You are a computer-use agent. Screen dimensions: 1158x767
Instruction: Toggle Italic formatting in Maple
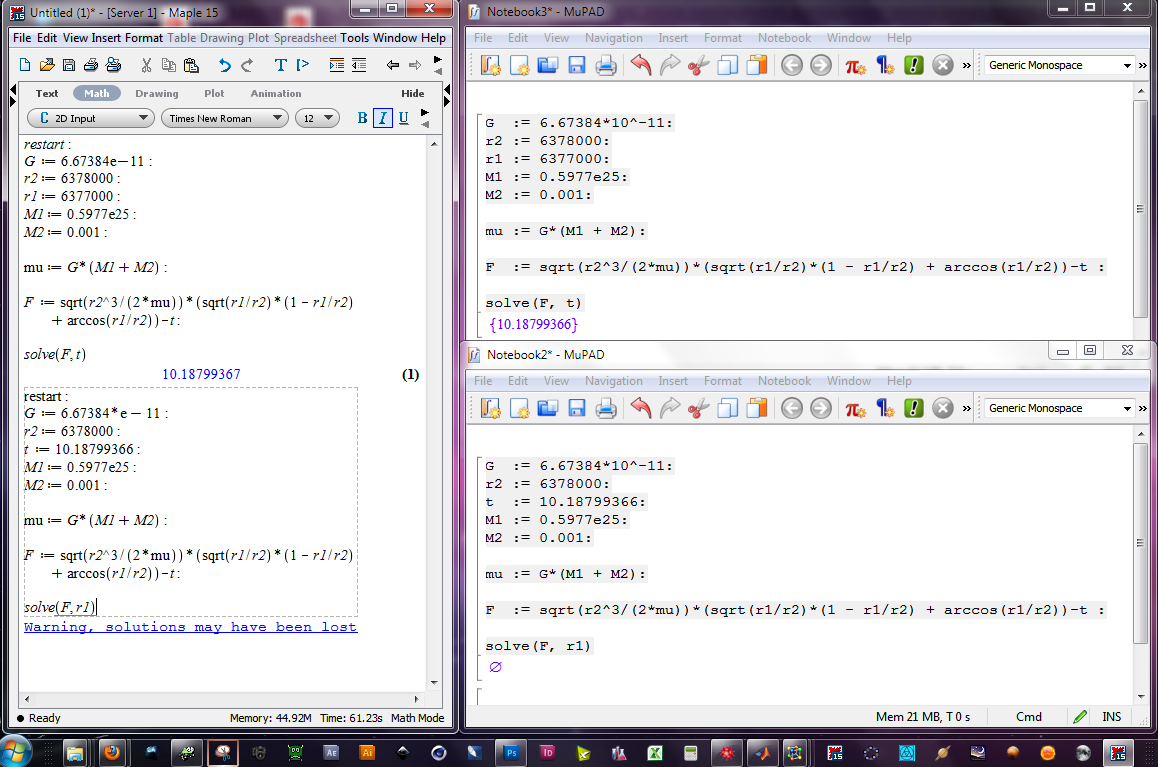coord(383,118)
